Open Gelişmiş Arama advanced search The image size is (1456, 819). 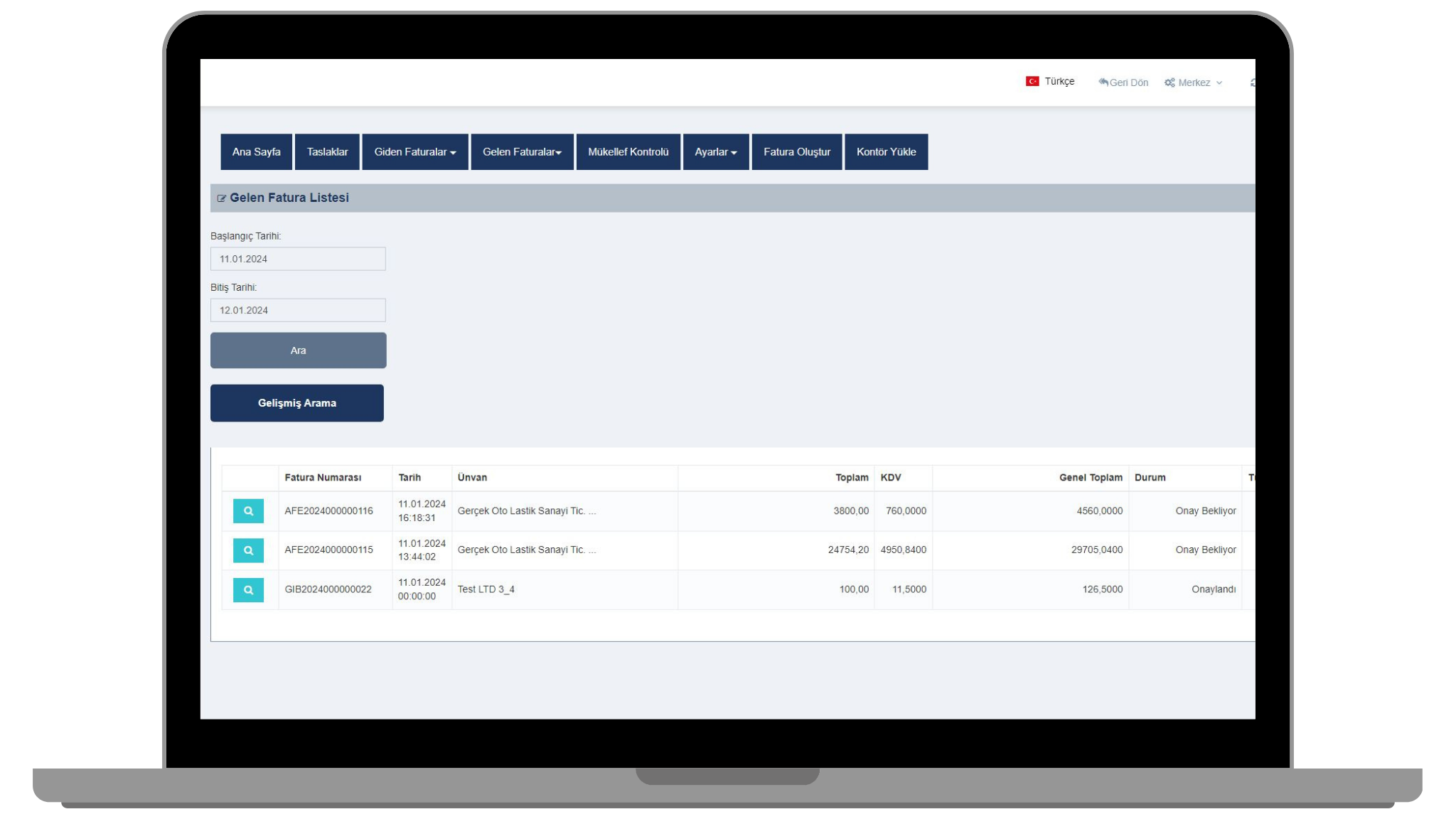[x=297, y=403]
